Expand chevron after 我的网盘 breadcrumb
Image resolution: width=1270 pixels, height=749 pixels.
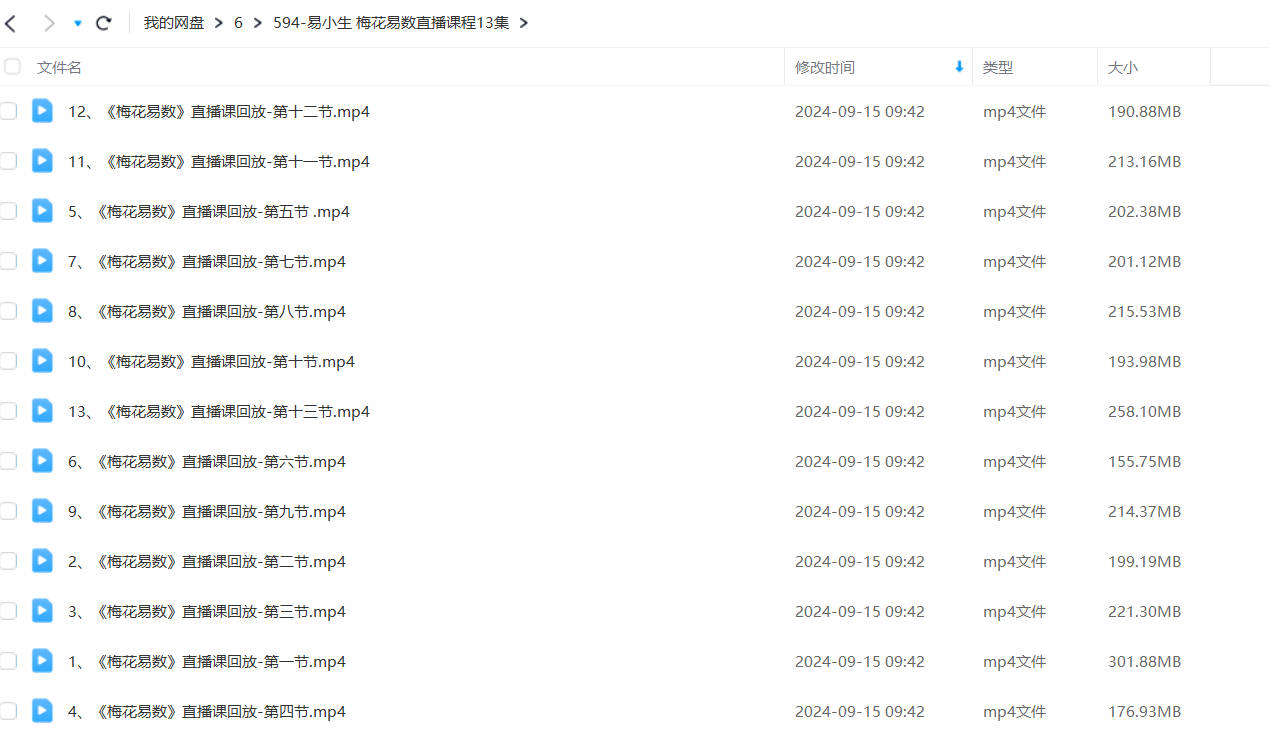coord(219,22)
